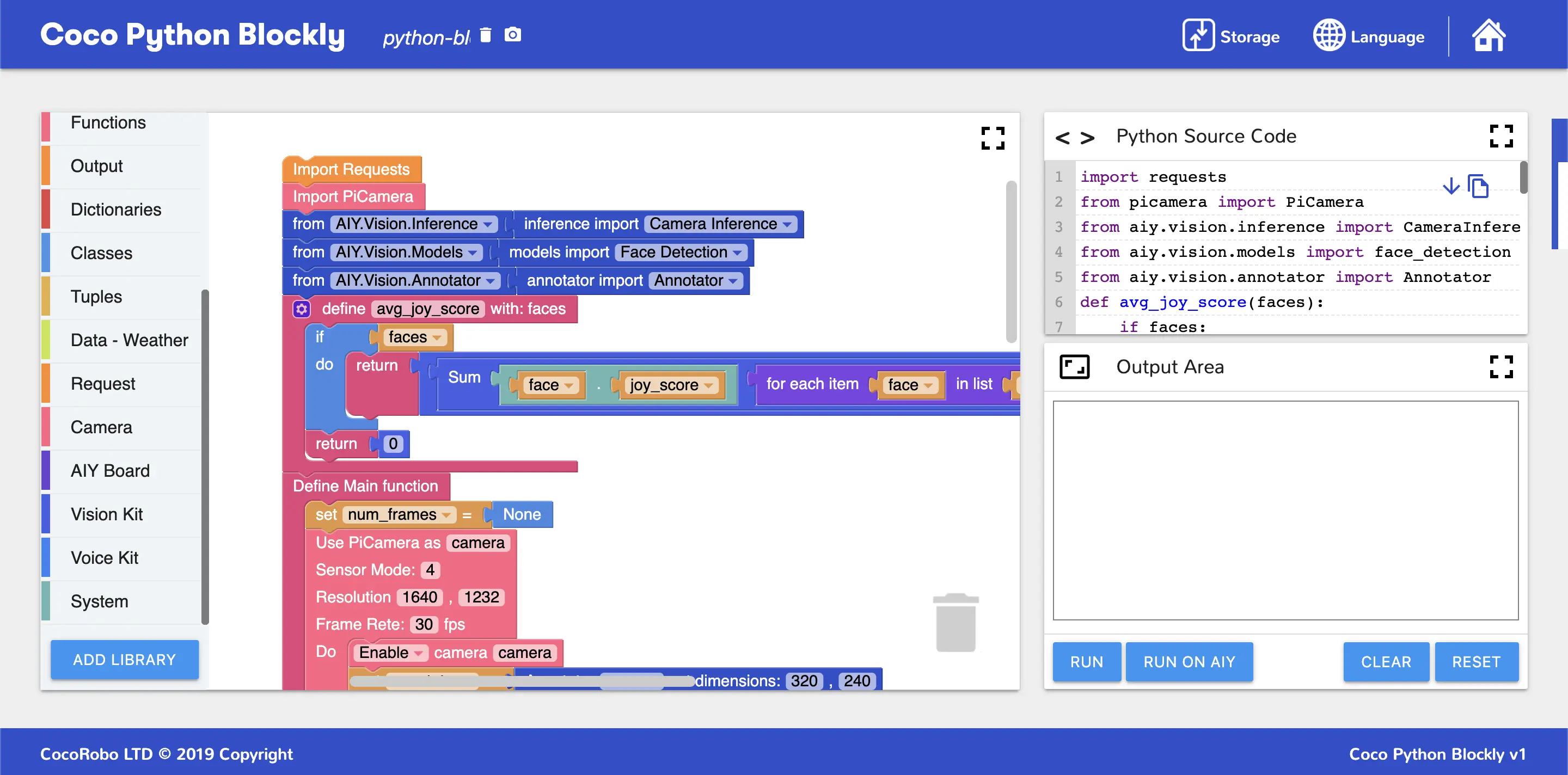Click the Sensor Mode value field
Image resolution: width=1568 pixels, height=775 pixels.
pos(430,570)
